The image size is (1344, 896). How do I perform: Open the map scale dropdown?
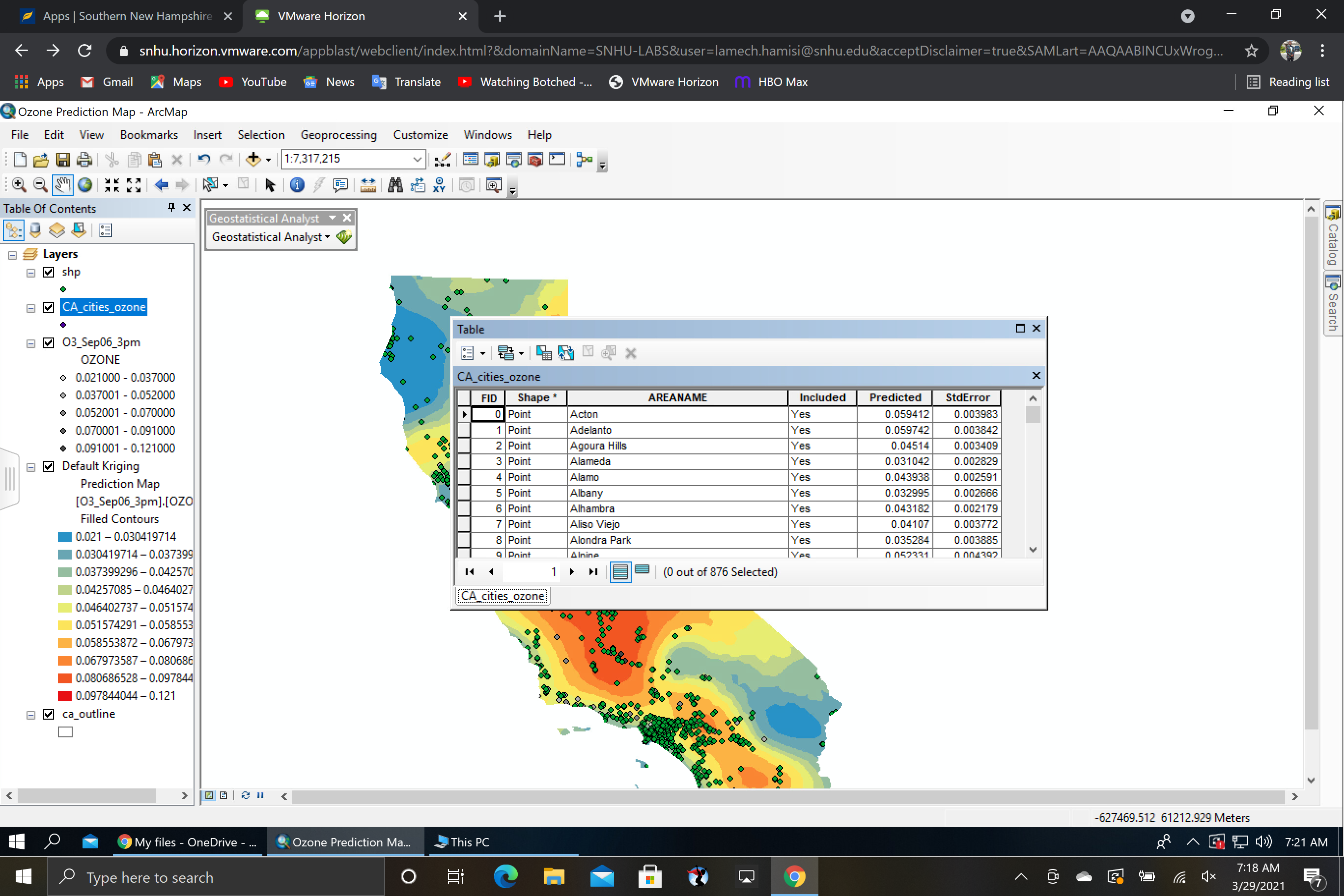pyautogui.click(x=418, y=159)
